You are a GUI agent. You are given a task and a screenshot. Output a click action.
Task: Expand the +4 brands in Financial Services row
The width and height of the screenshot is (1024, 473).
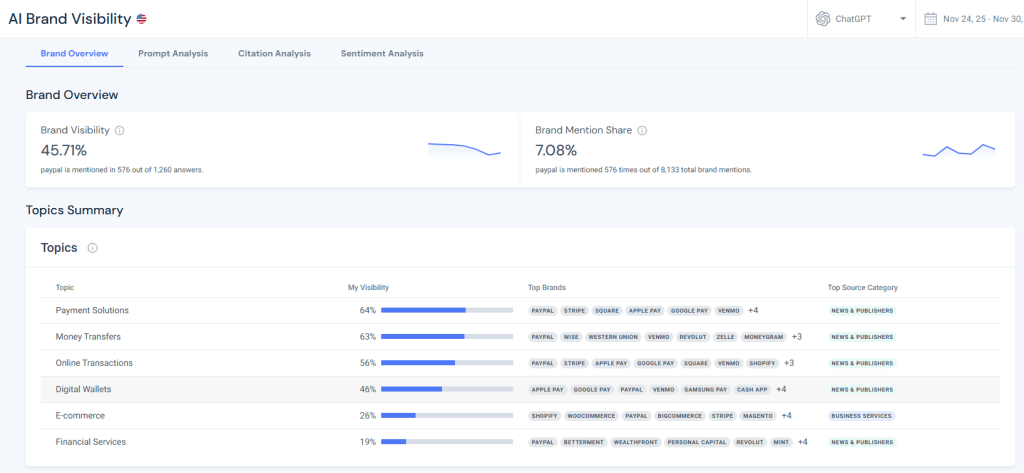coord(802,441)
